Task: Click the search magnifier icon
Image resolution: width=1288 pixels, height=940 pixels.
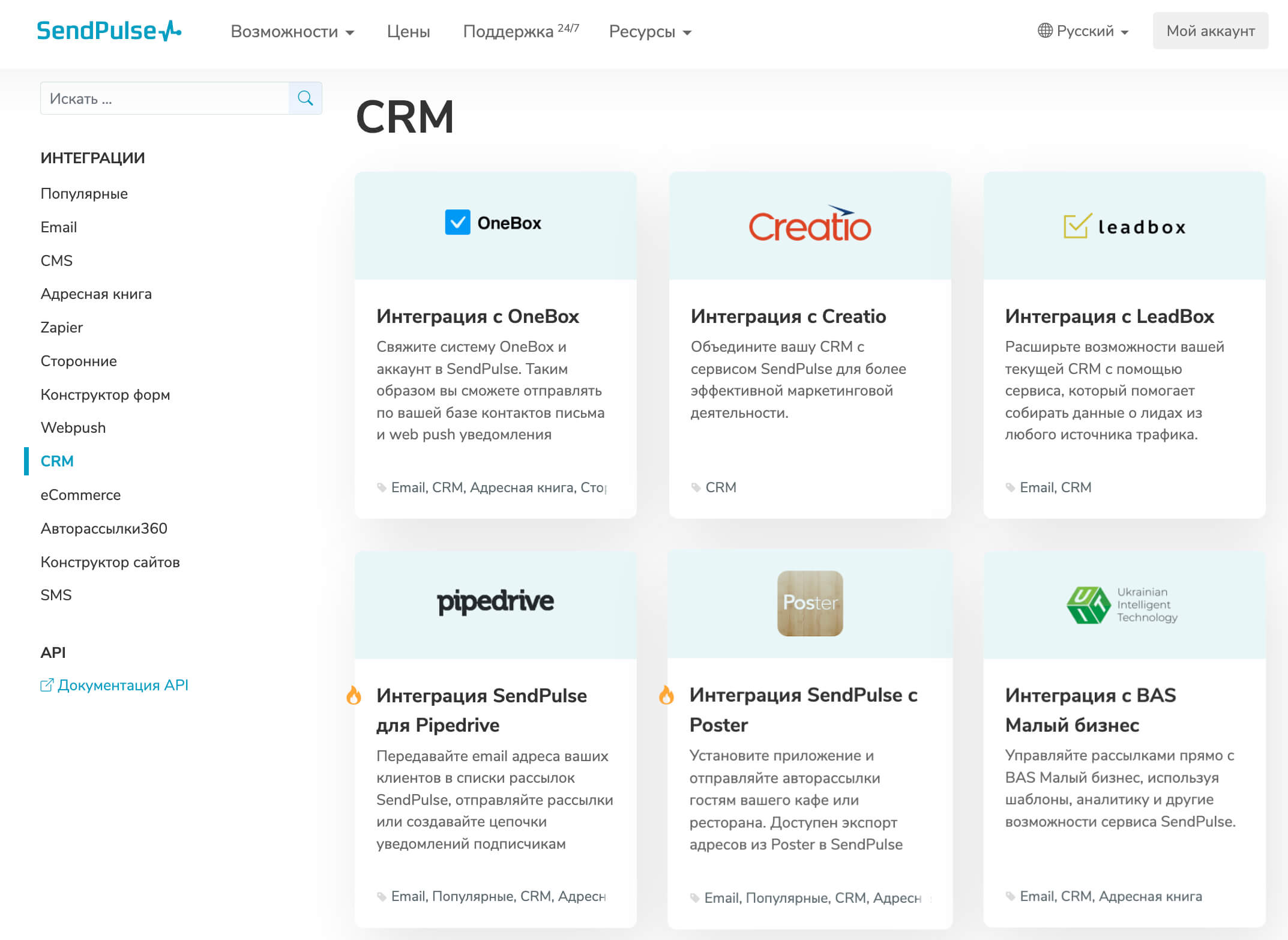Action: (x=305, y=98)
